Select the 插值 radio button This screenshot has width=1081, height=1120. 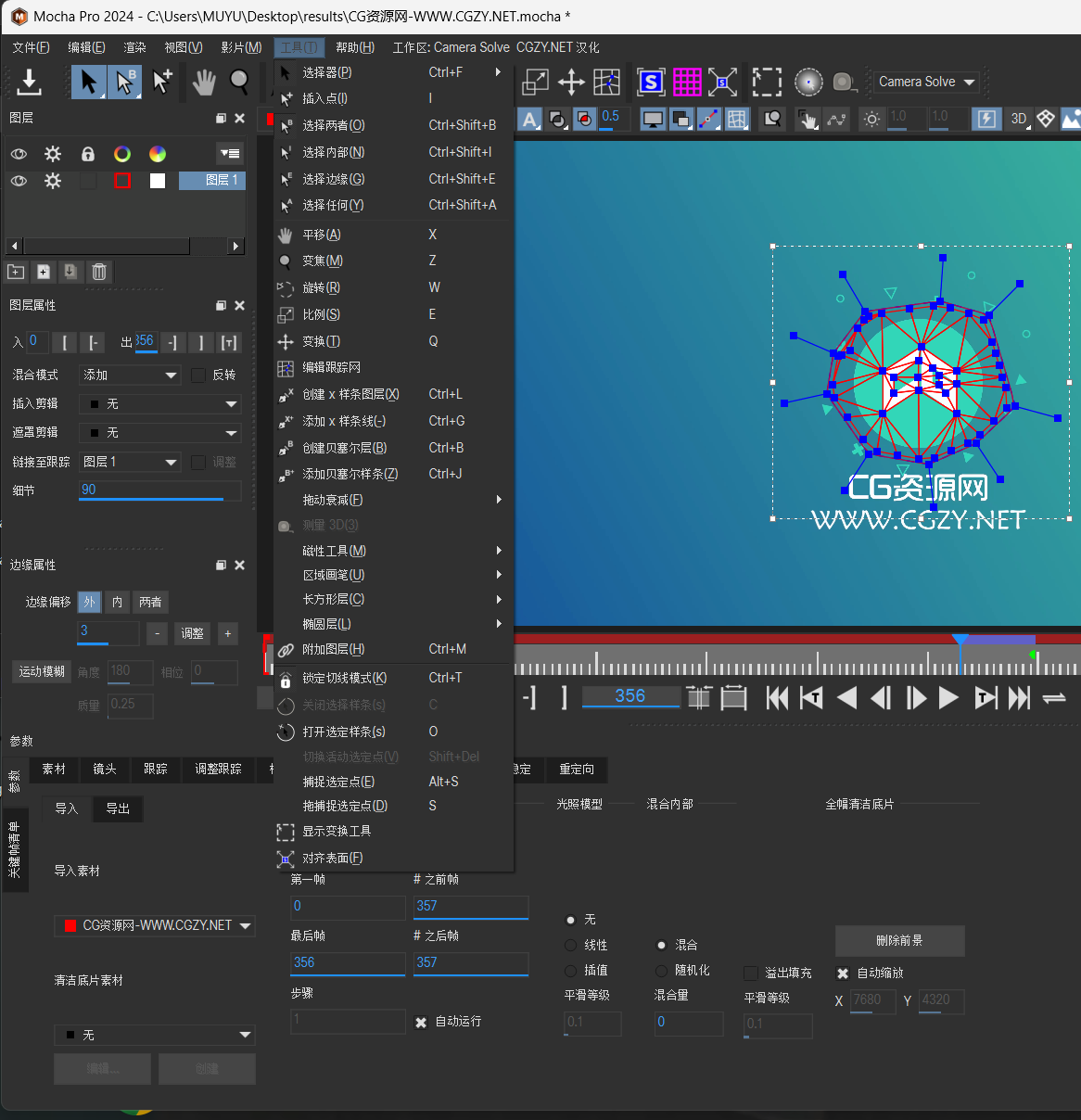click(x=571, y=970)
